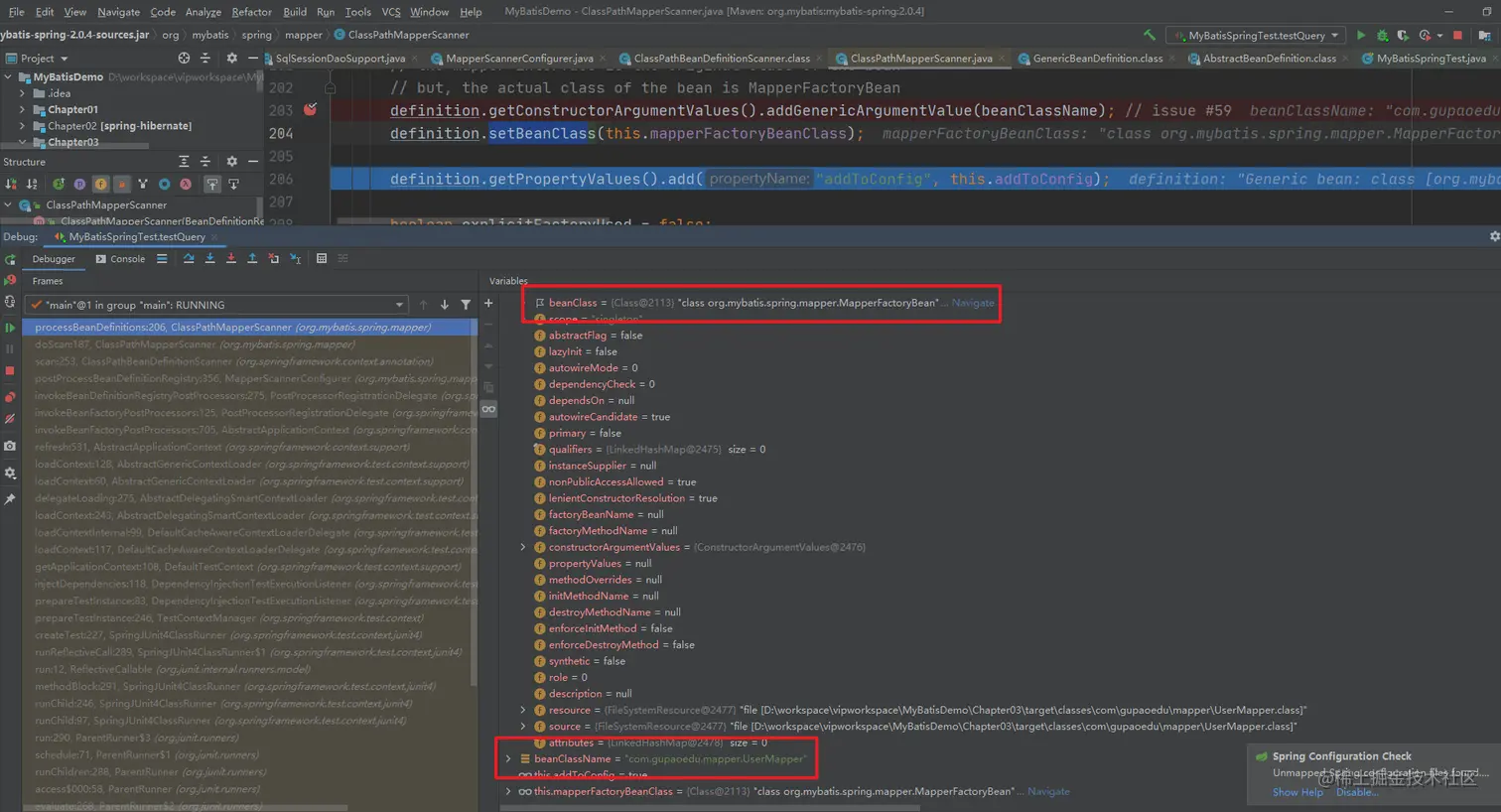
Task: Click line number 204 in the gutter
Action: (281, 133)
